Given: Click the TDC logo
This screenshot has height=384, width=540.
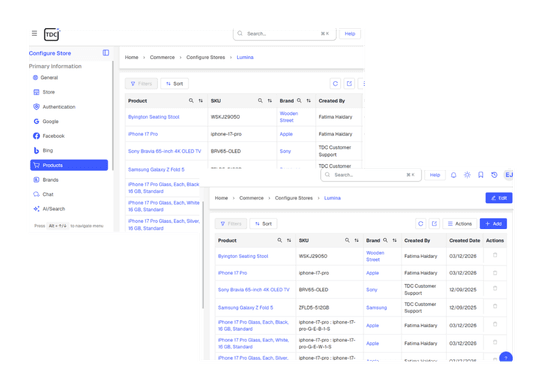Looking at the screenshot, I should [x=52, y=34].
